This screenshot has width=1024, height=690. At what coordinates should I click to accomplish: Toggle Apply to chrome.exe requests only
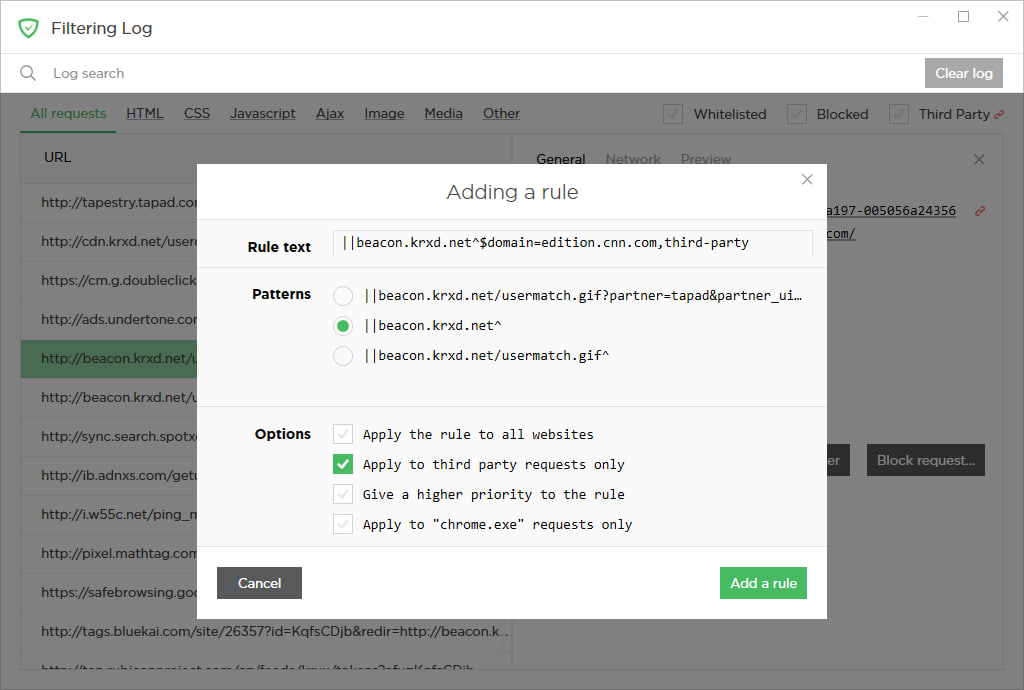(x=343, y=525)
